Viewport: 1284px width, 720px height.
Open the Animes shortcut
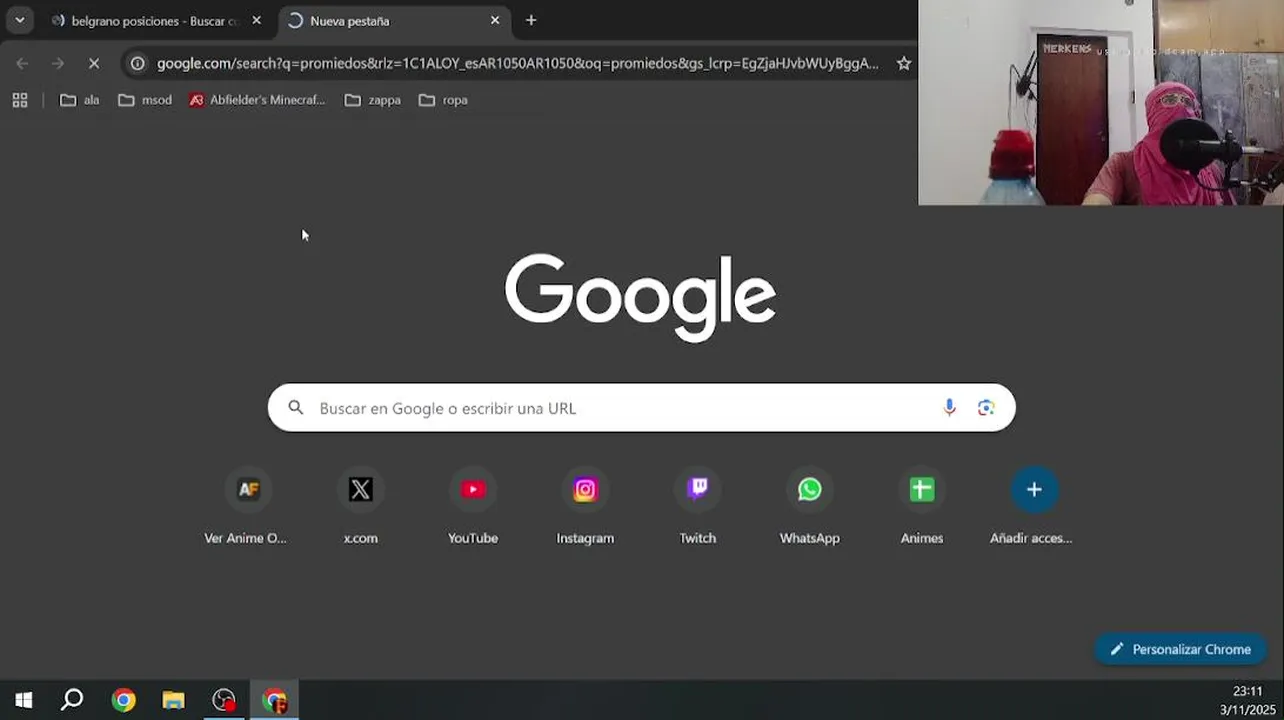pyautogui.click(x=922, y=506)
